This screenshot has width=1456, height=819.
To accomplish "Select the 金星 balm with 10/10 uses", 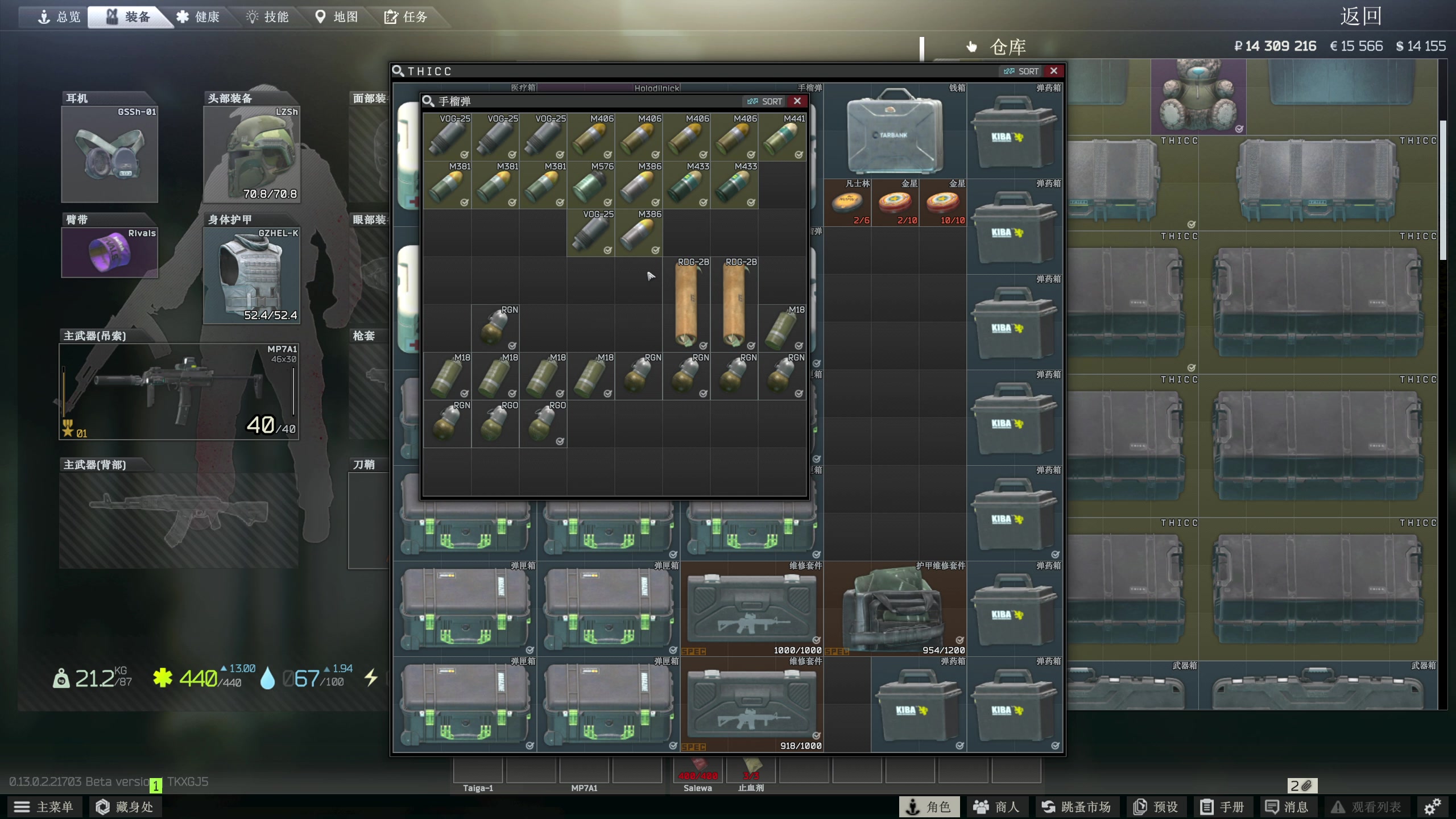I will tap(943, 202).
